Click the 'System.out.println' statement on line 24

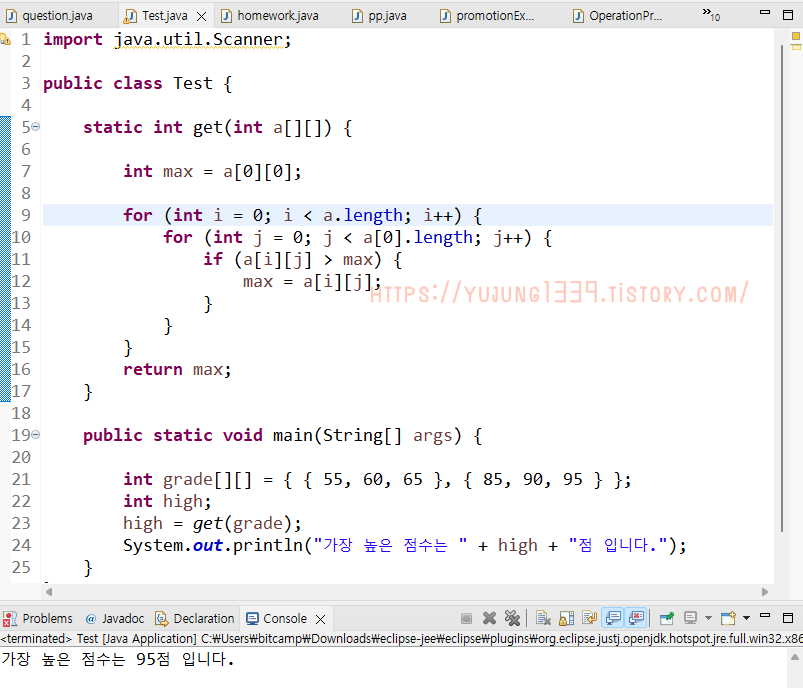(x=405, y=546)
